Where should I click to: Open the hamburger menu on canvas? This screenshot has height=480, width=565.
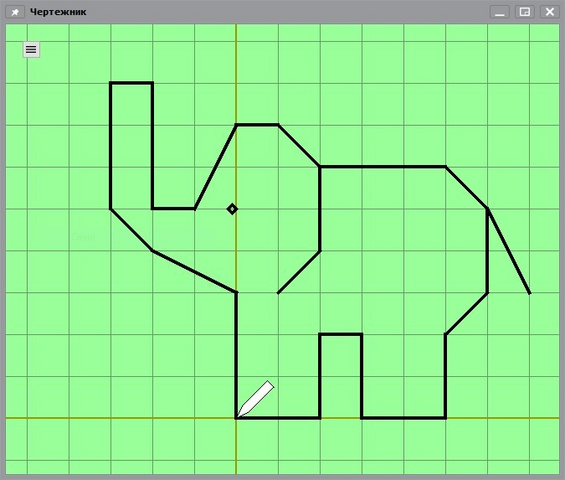point(31,49)
